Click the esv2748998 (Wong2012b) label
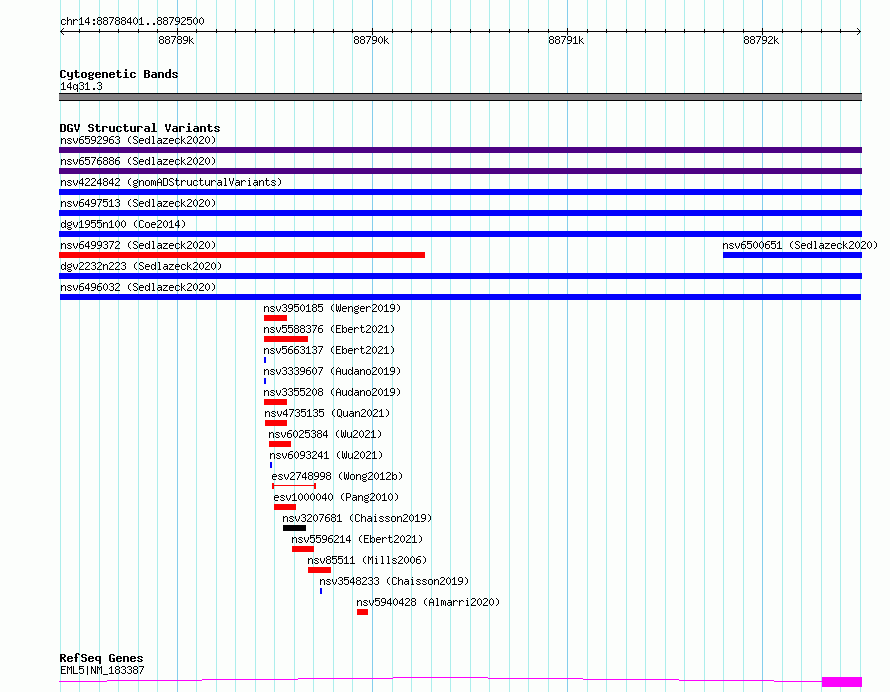This screenshot has width=890, height=692. (337, 476)
